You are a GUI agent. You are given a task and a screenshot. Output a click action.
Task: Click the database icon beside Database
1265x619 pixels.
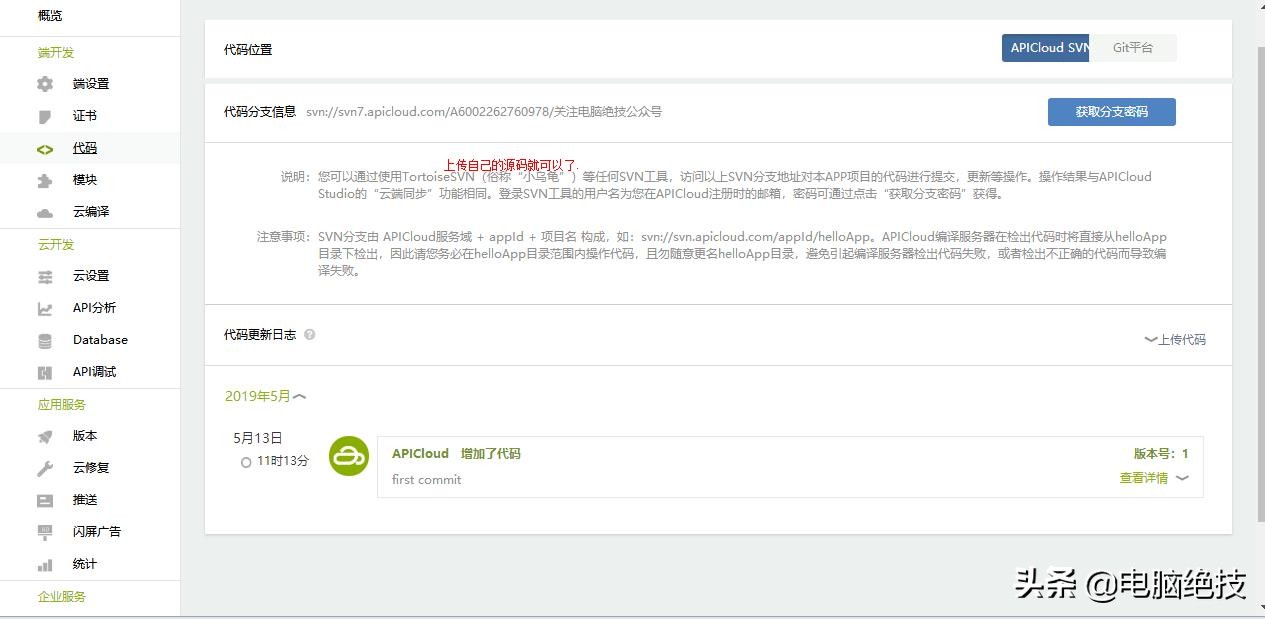point(45,341)
